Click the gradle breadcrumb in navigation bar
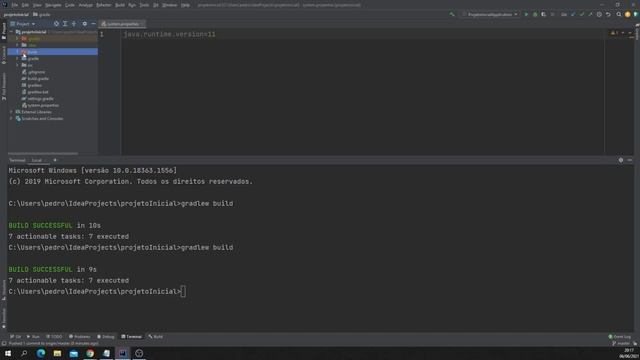640x360 pixels. point(42,14)
